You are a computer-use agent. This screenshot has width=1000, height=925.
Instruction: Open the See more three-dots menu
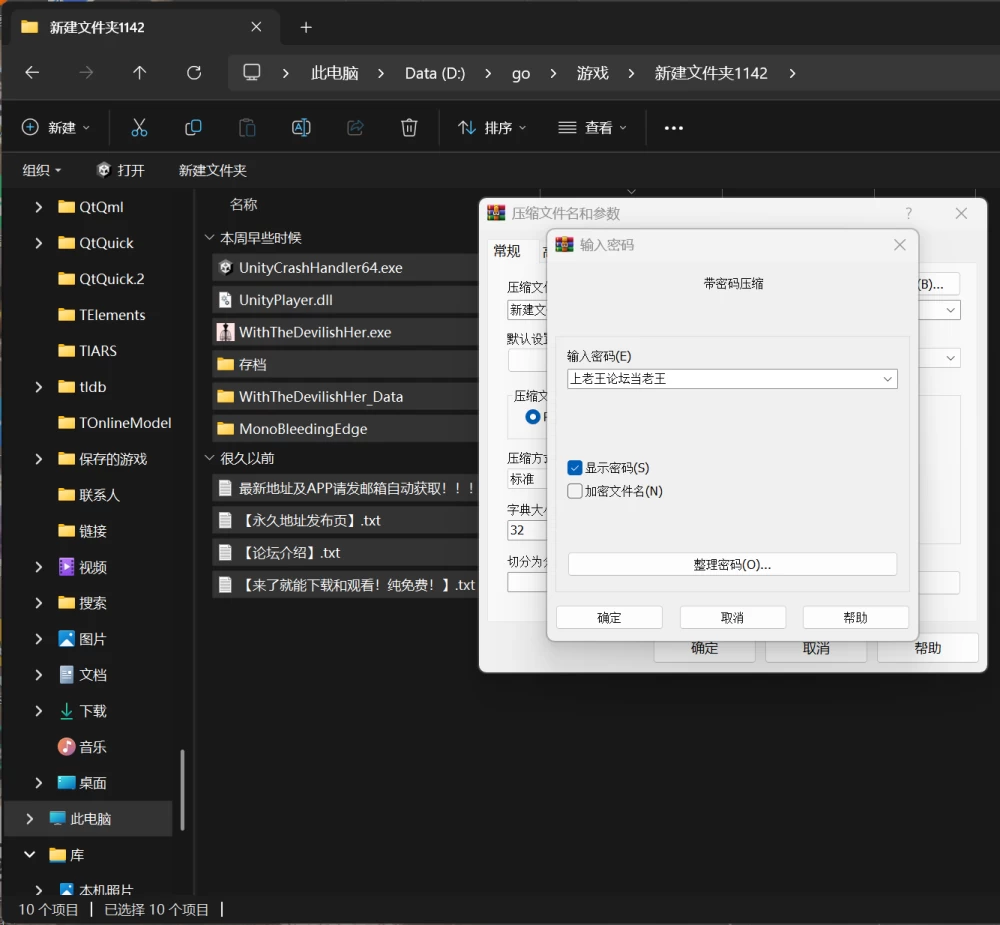click(x=673, y=128)
